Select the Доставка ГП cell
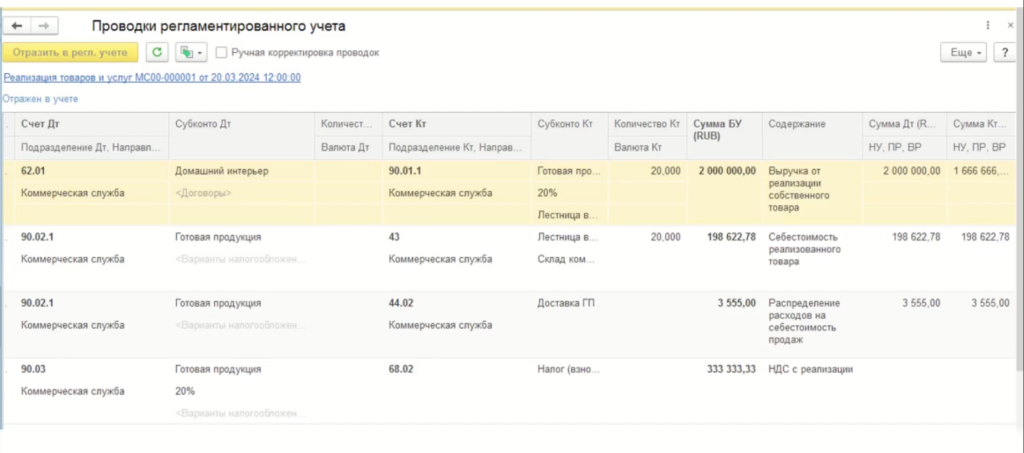This screenshot has width=1024, height=453. 570,303
